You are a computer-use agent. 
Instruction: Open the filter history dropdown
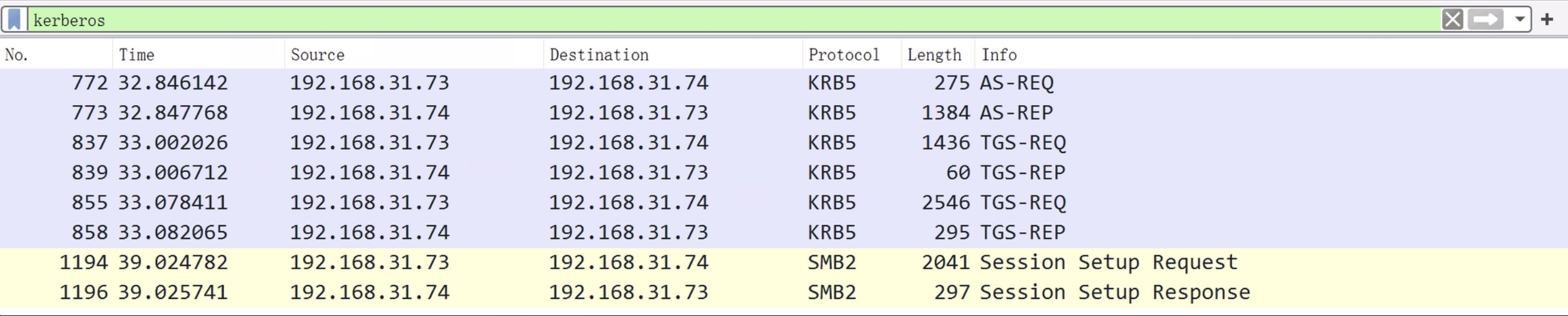pos(1519,19)
